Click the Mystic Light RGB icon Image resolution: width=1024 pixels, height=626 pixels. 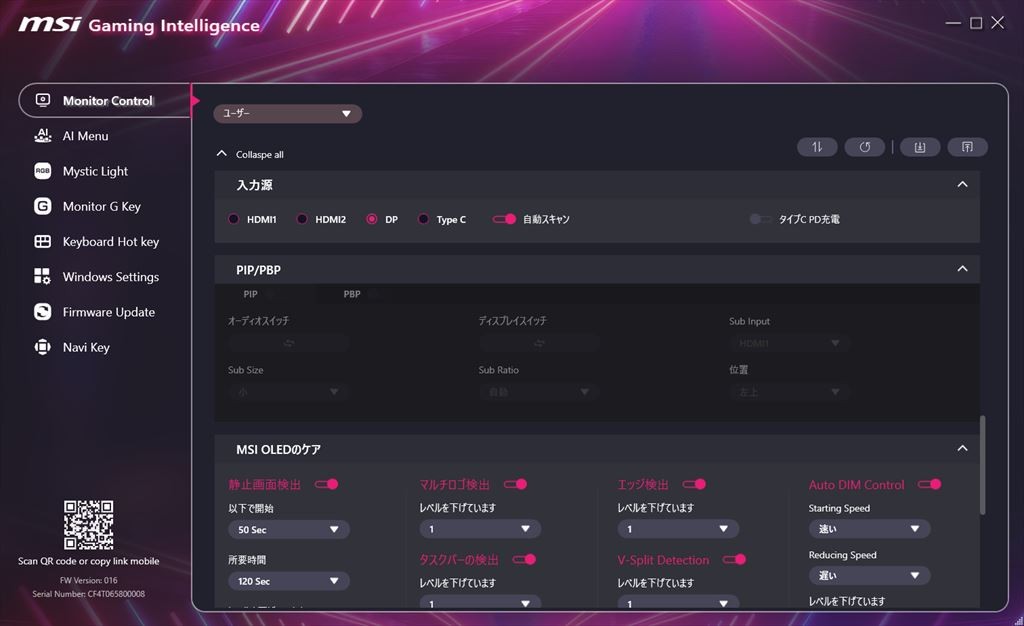coord(42,170)
